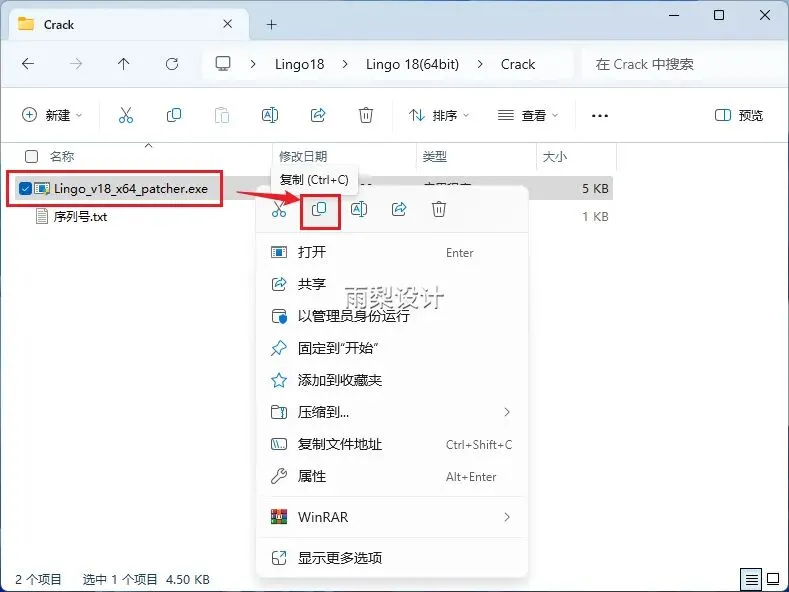This screenshot has width=789, height=592.
Task: Click the toolbar Delete trash icon
Action: pos(366,115)
